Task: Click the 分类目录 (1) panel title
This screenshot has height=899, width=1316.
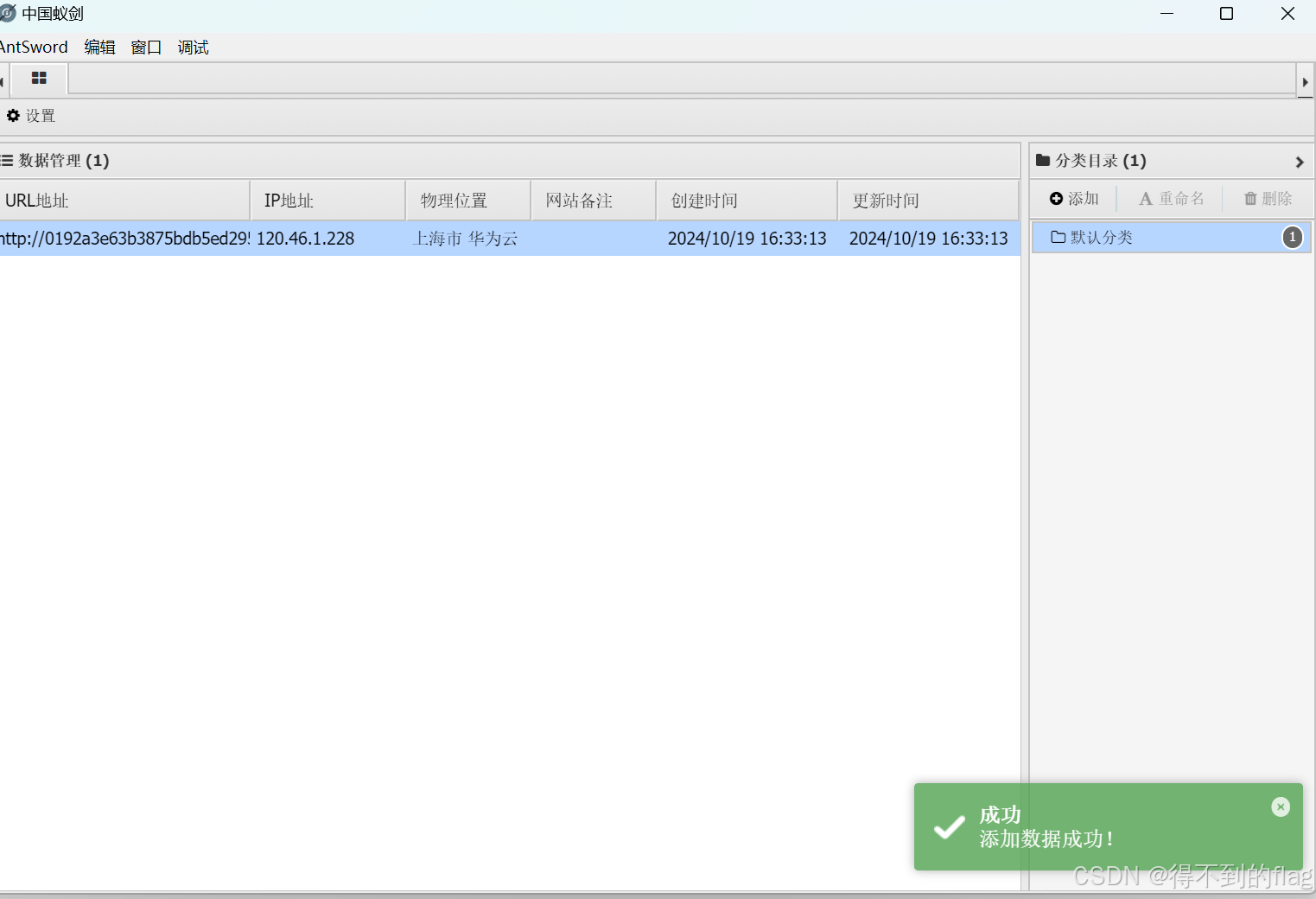Action: click(x=1101, y=161)
